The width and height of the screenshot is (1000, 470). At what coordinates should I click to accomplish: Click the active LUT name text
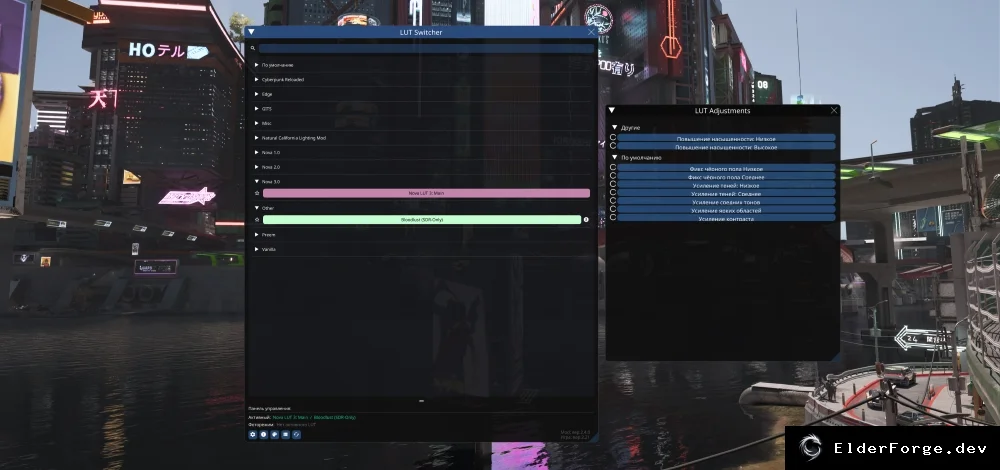[x=314, y=417]
